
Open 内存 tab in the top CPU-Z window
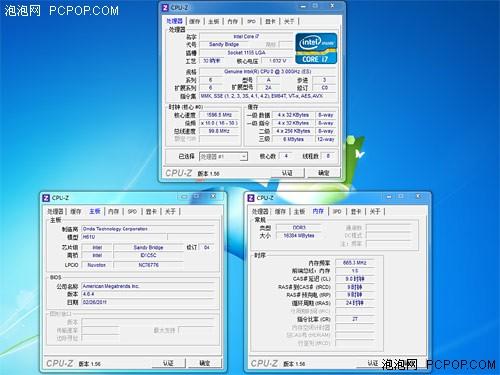pos(233,21)
